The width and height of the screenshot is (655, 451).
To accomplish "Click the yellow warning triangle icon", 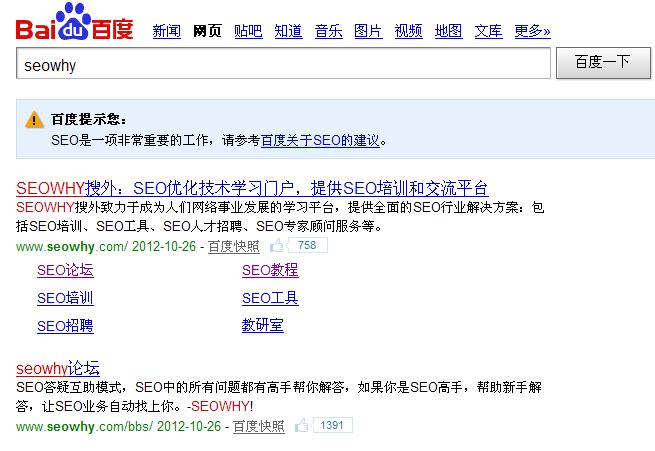I will pos(34,120).
